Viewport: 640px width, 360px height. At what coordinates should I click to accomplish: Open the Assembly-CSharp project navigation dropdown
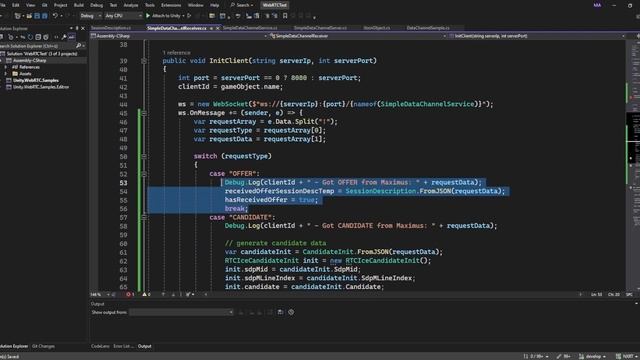point(179,36)
